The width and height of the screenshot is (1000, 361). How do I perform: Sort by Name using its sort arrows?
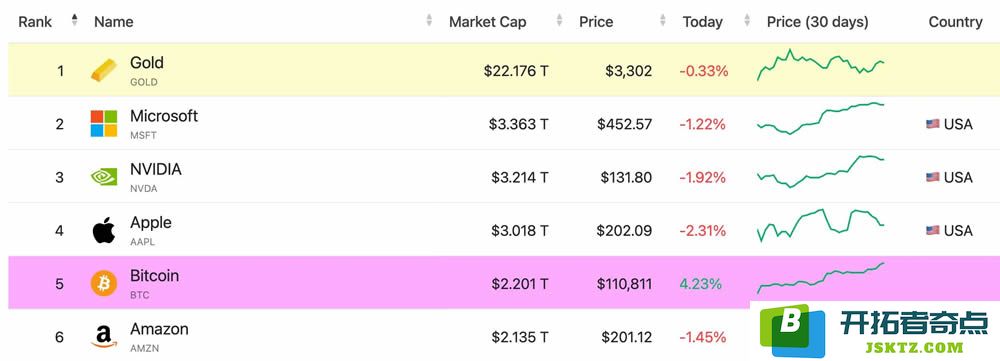(x=430, y=20)
